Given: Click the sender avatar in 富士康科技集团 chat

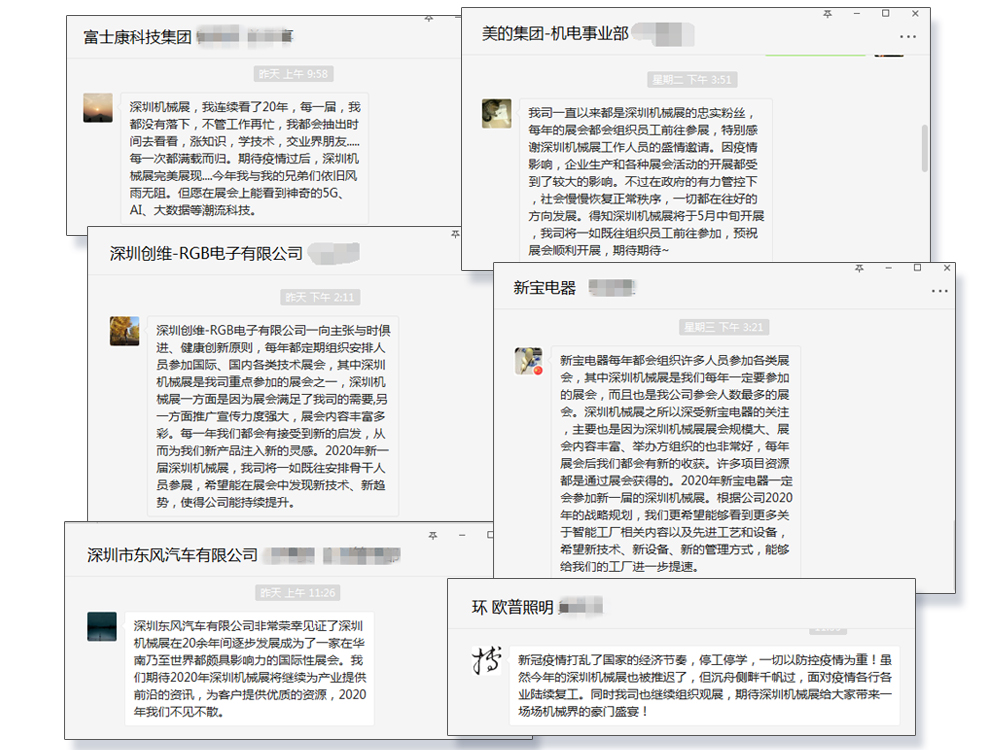Looking at the screenshot, I should coord(97,109).
